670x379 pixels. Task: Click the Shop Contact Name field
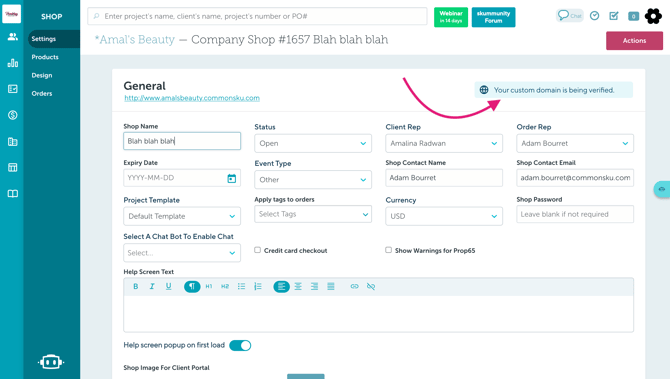click(444, 178)
